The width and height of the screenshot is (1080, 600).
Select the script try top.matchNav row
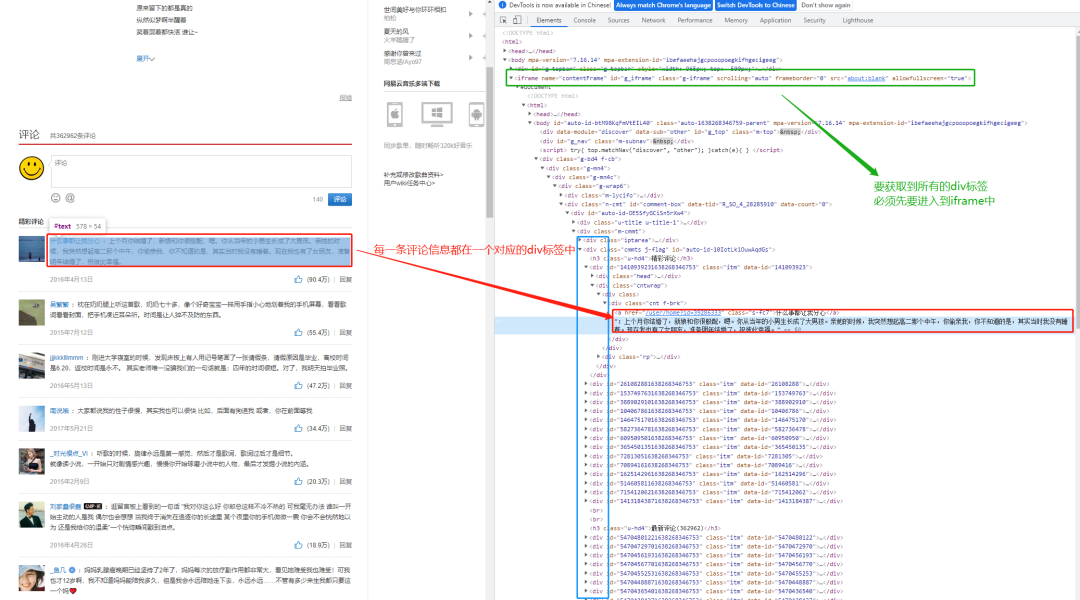[660, 149]
